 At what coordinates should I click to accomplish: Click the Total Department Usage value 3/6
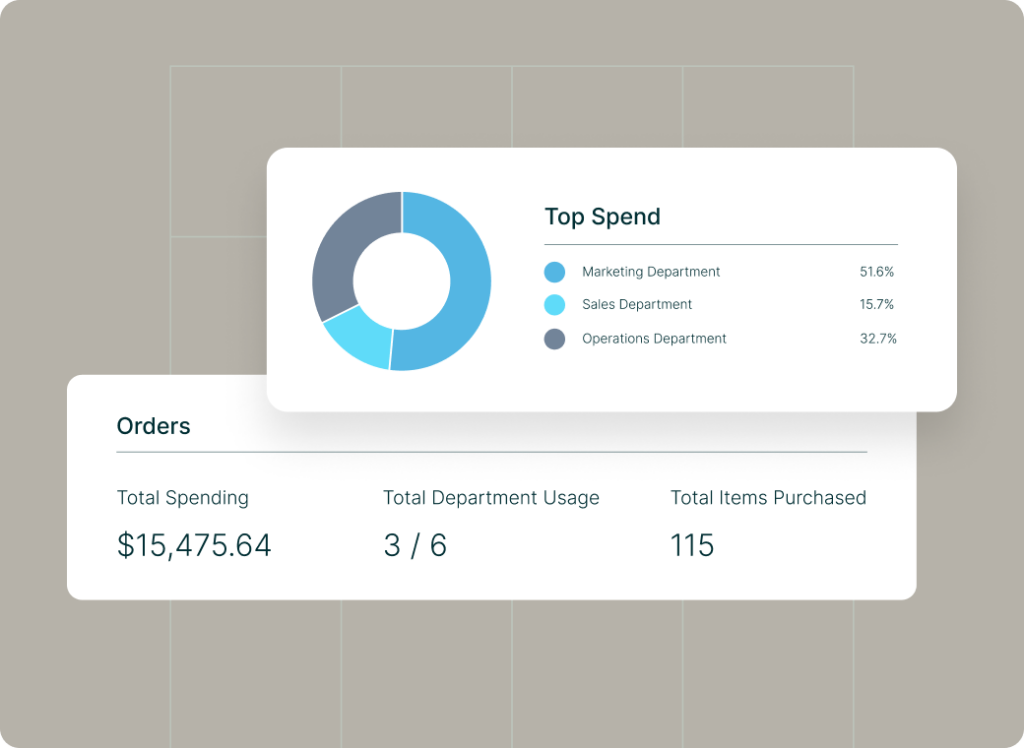pyautogui.click(x=415, y=545)
